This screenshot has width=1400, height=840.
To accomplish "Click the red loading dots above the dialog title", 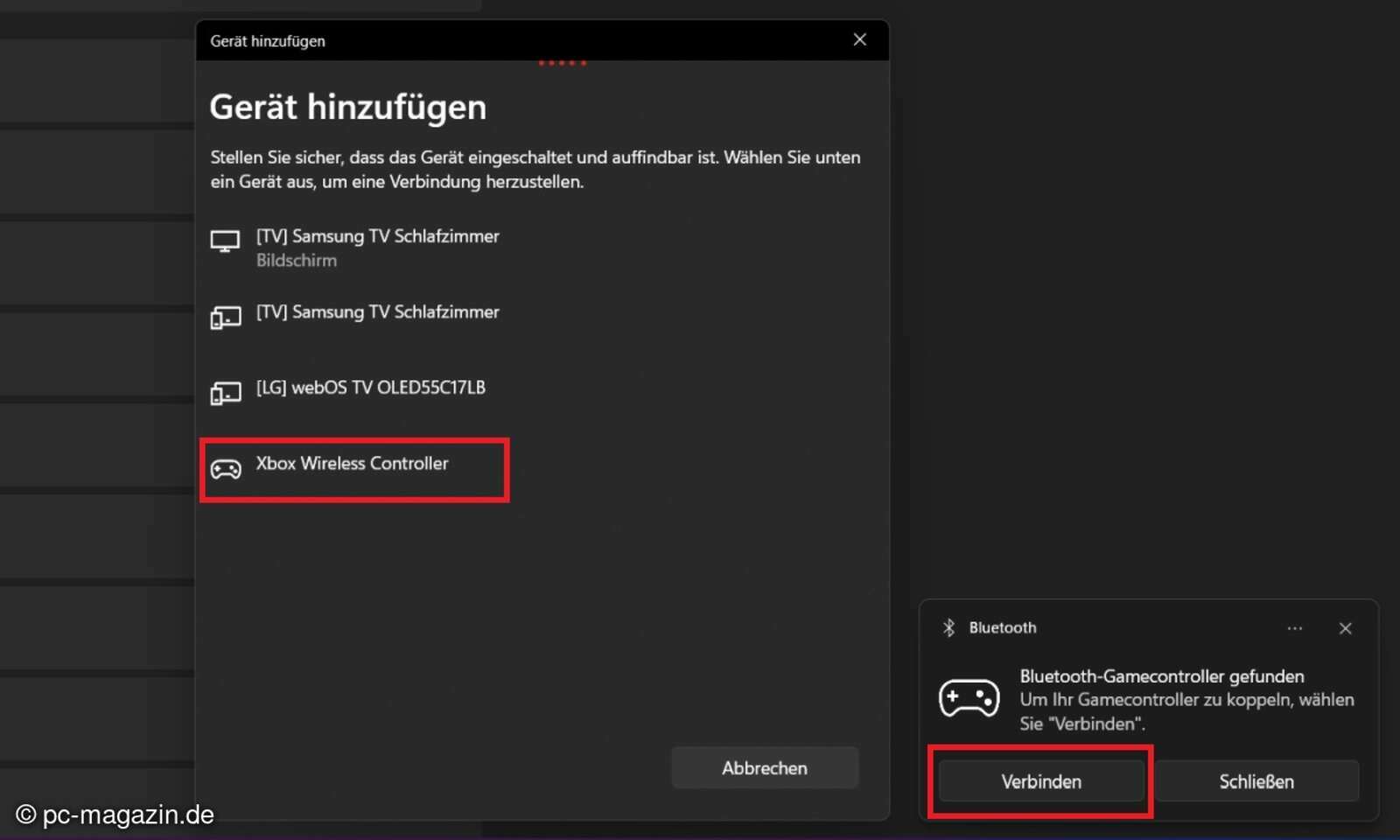I will [563, 62].
